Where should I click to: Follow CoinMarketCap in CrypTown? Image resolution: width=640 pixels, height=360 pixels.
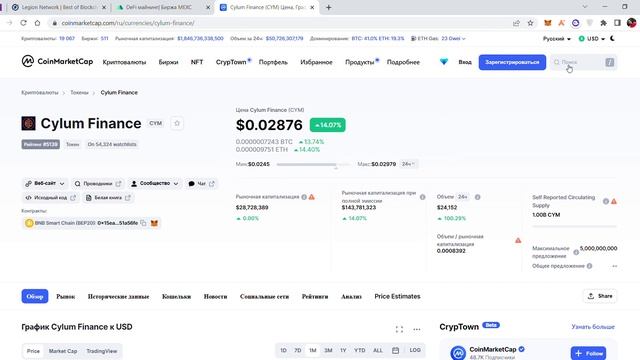coord(588,353)
